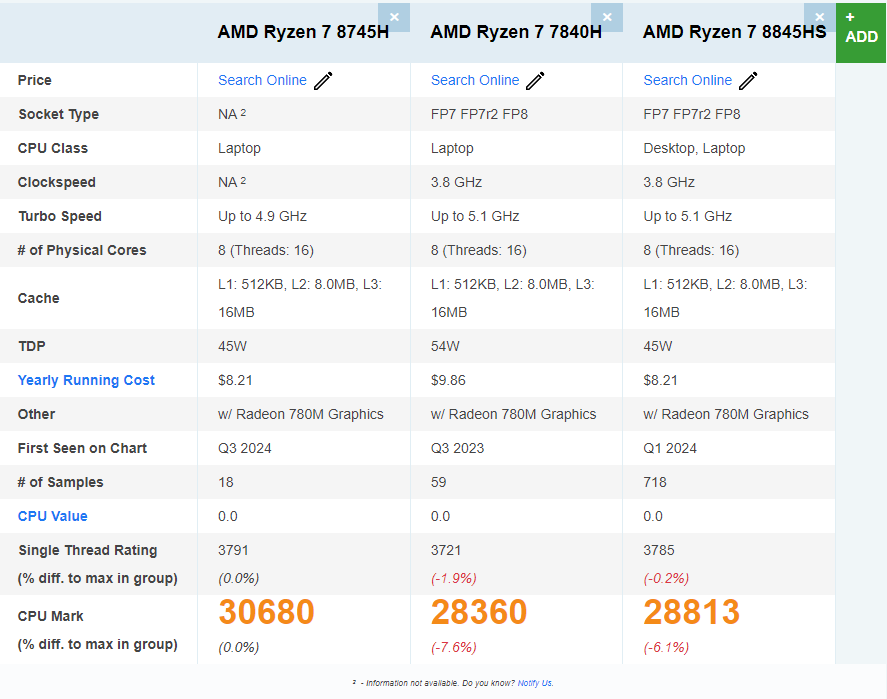Click the 54W TDP value
Viewport: 887px width, 699px height.
tap(445, 346)
